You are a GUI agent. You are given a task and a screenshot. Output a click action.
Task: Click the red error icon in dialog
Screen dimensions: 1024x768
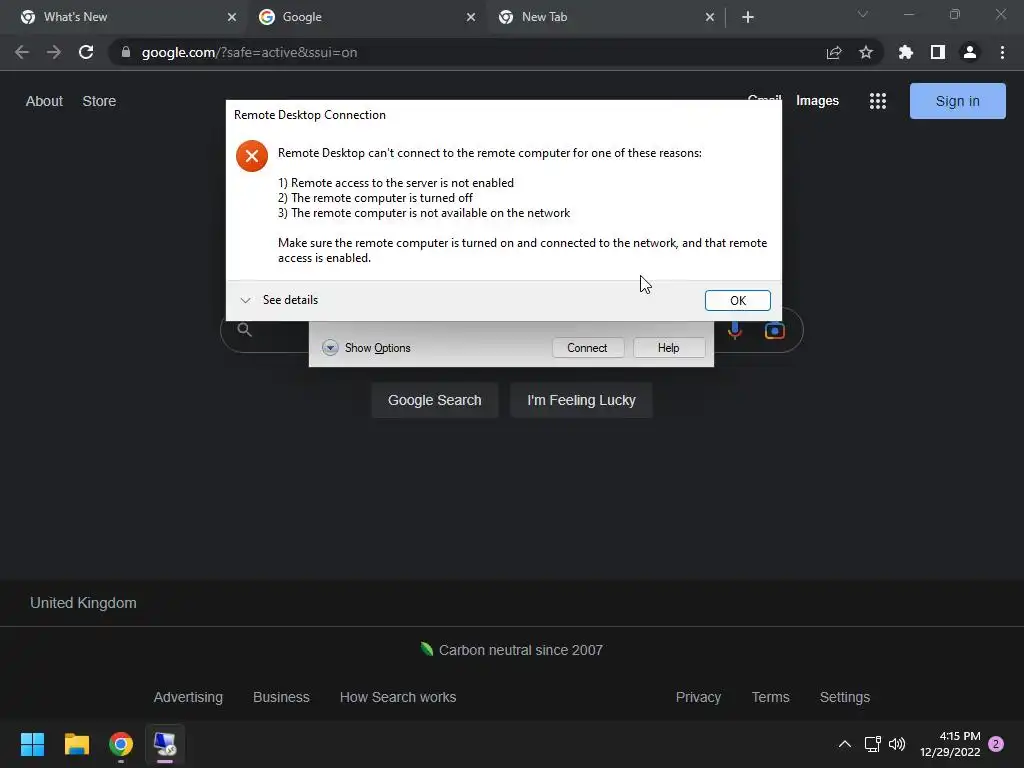pos(251,156)
